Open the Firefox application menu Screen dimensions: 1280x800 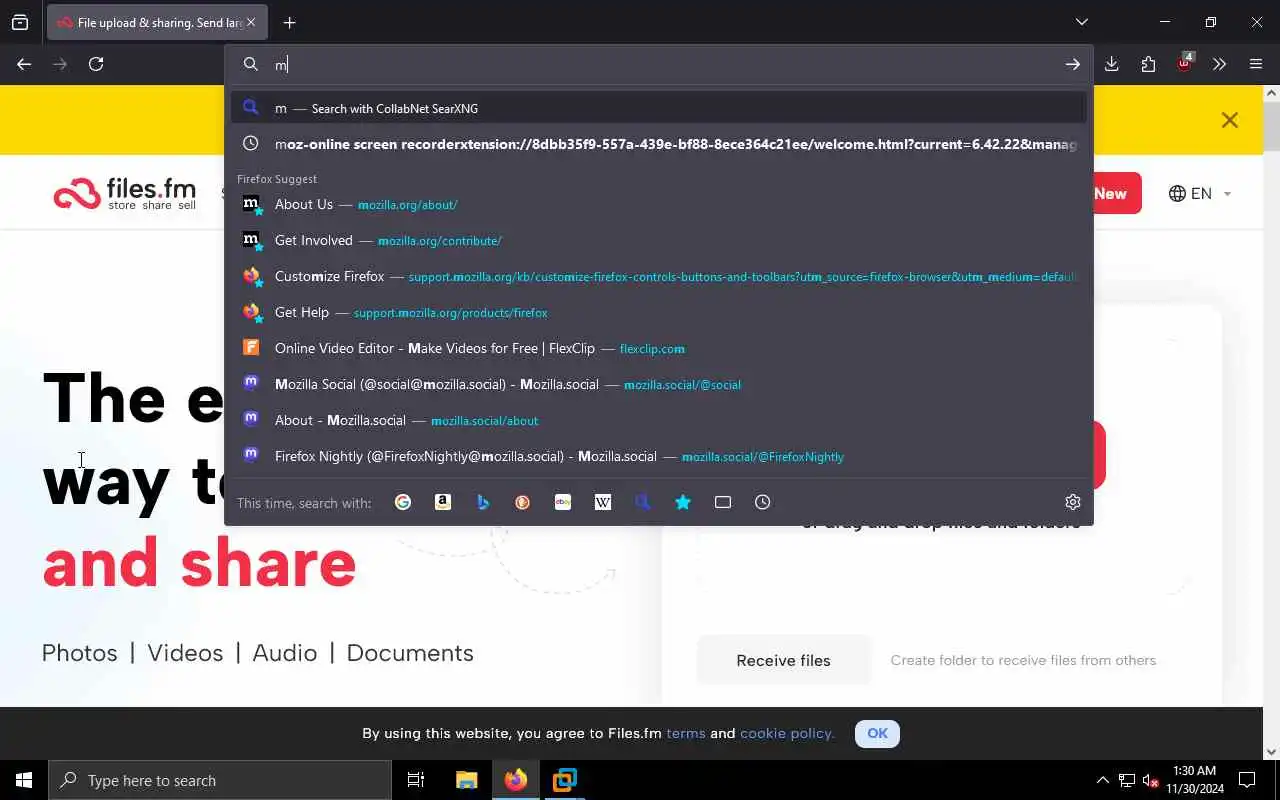click(x=1256, y=64)
